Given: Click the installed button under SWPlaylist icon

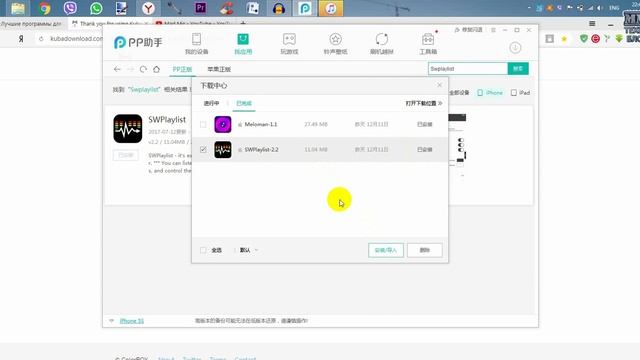Looking at the screenshot, I should [x=126, y=155].
